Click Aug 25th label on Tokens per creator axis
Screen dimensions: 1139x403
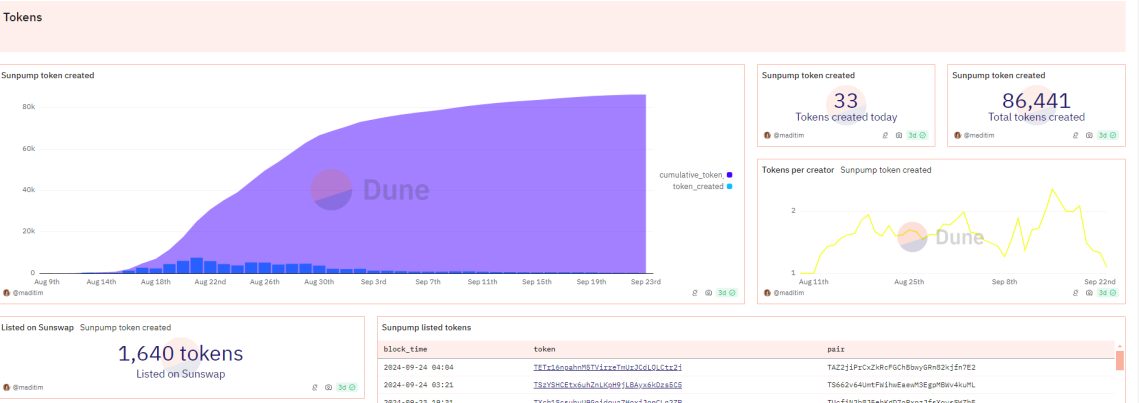pos(909,280)
